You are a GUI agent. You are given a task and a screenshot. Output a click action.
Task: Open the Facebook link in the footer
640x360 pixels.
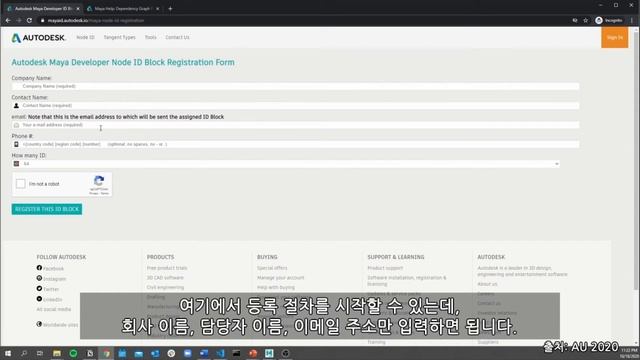click(x=53, y=269)
